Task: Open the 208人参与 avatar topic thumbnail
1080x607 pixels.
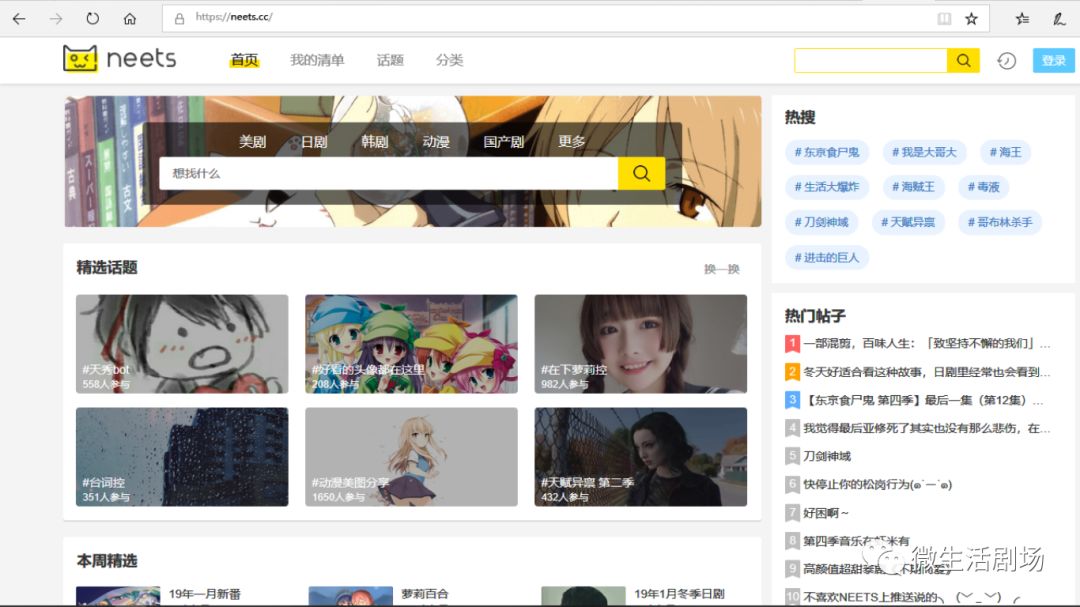Action: point(411,344)
